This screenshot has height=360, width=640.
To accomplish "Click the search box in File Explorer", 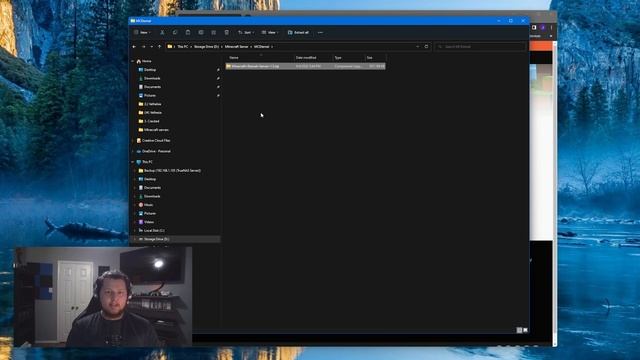I will click(480, 47).
